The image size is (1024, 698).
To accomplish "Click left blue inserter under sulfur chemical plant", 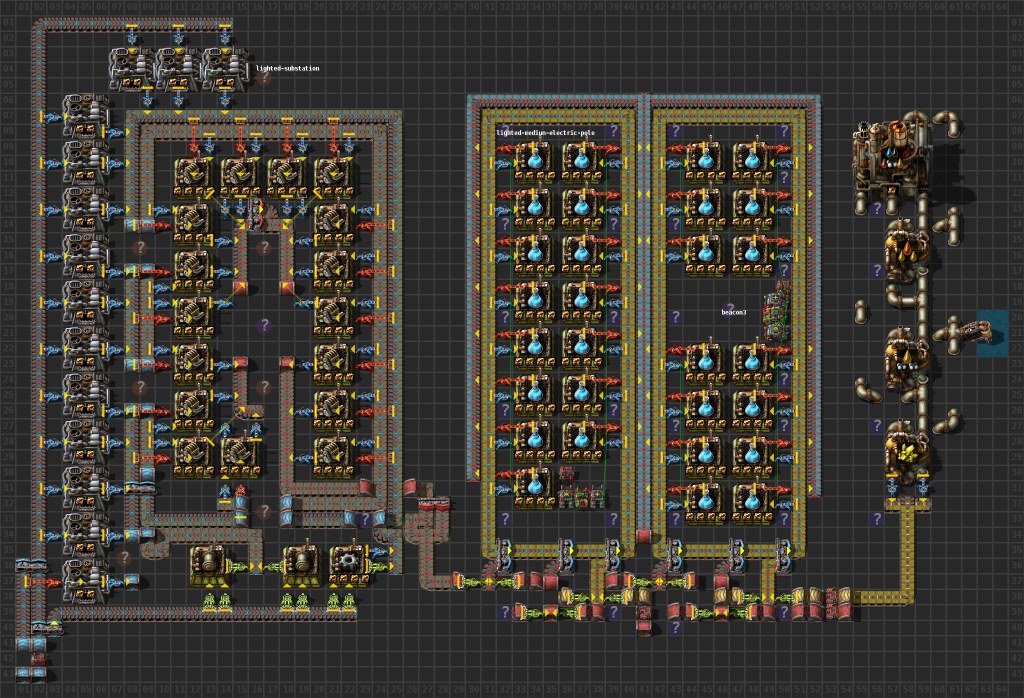I will pos(892,487).
